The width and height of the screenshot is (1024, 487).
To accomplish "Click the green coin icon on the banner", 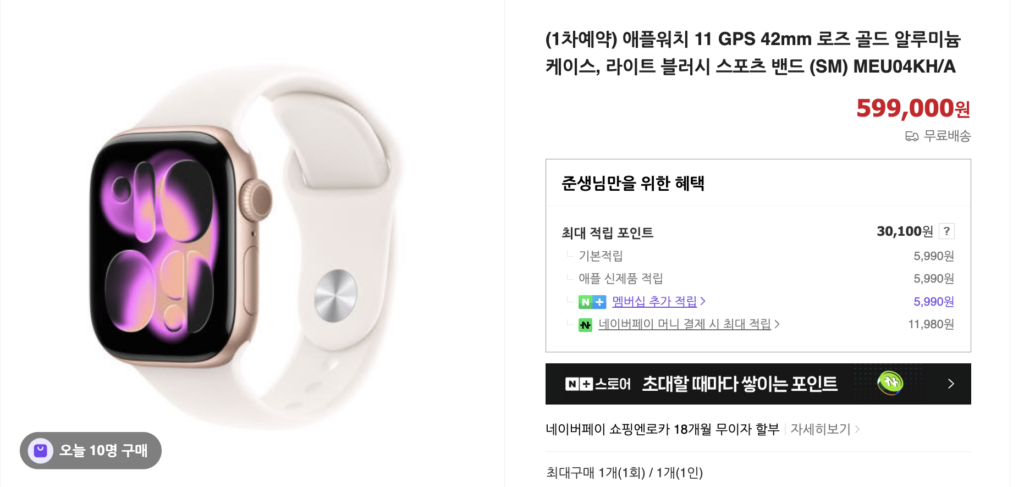I will pyautogui.click(x=890, y=383).
